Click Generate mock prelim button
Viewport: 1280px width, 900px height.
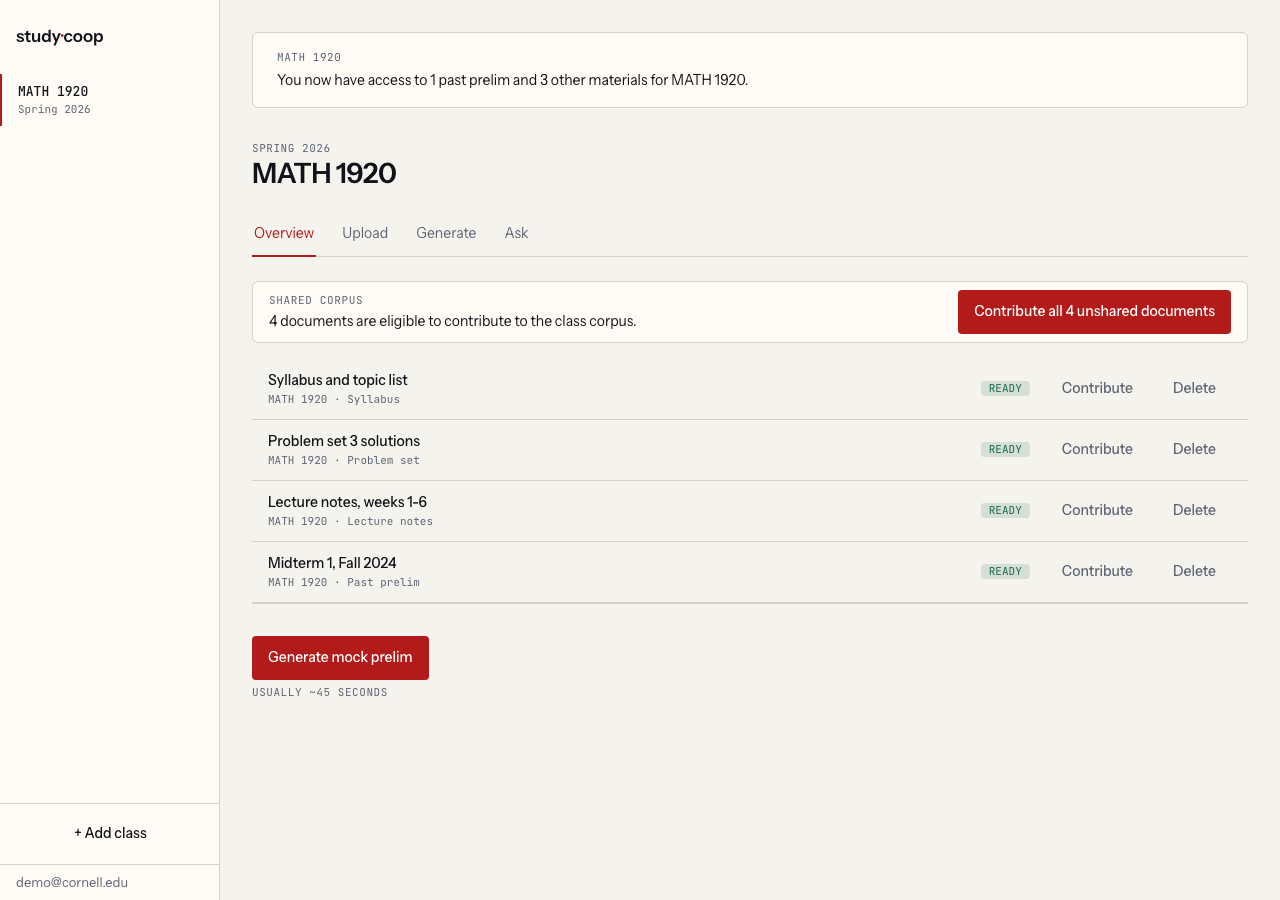(x=340, y=658)
